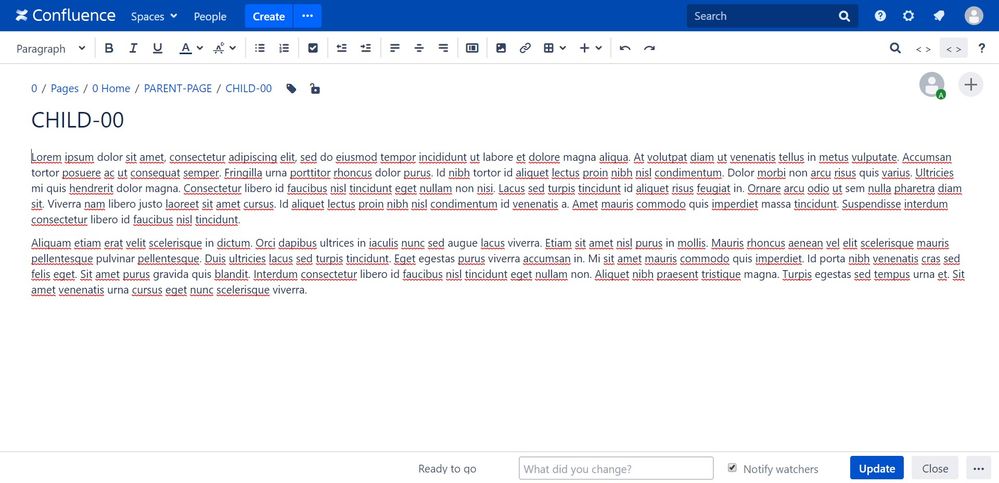This screenshot has height=483, width=999.
Task: Click the Update button
Action: pos(877,468)
